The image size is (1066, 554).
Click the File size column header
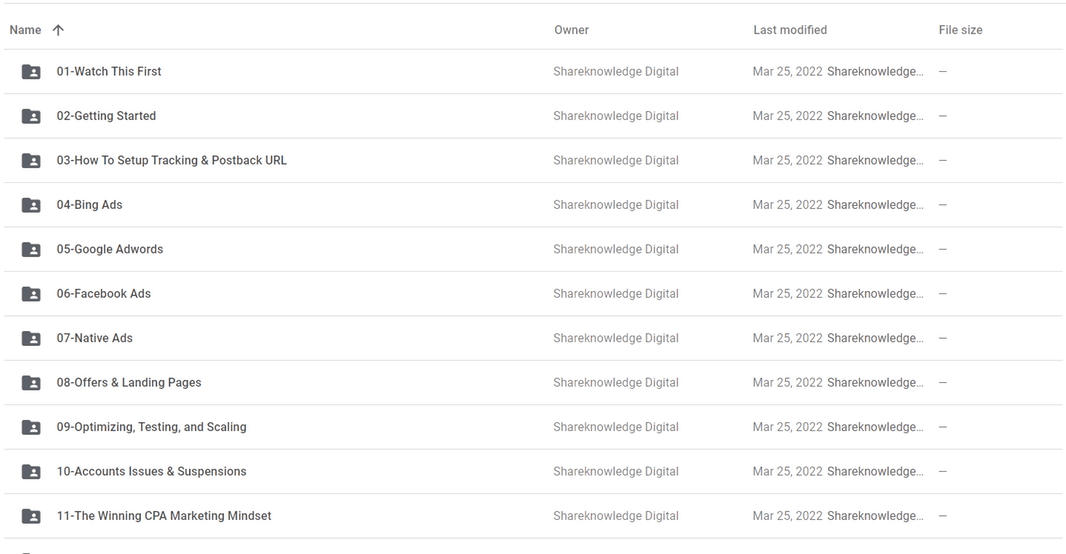point(961,30)
